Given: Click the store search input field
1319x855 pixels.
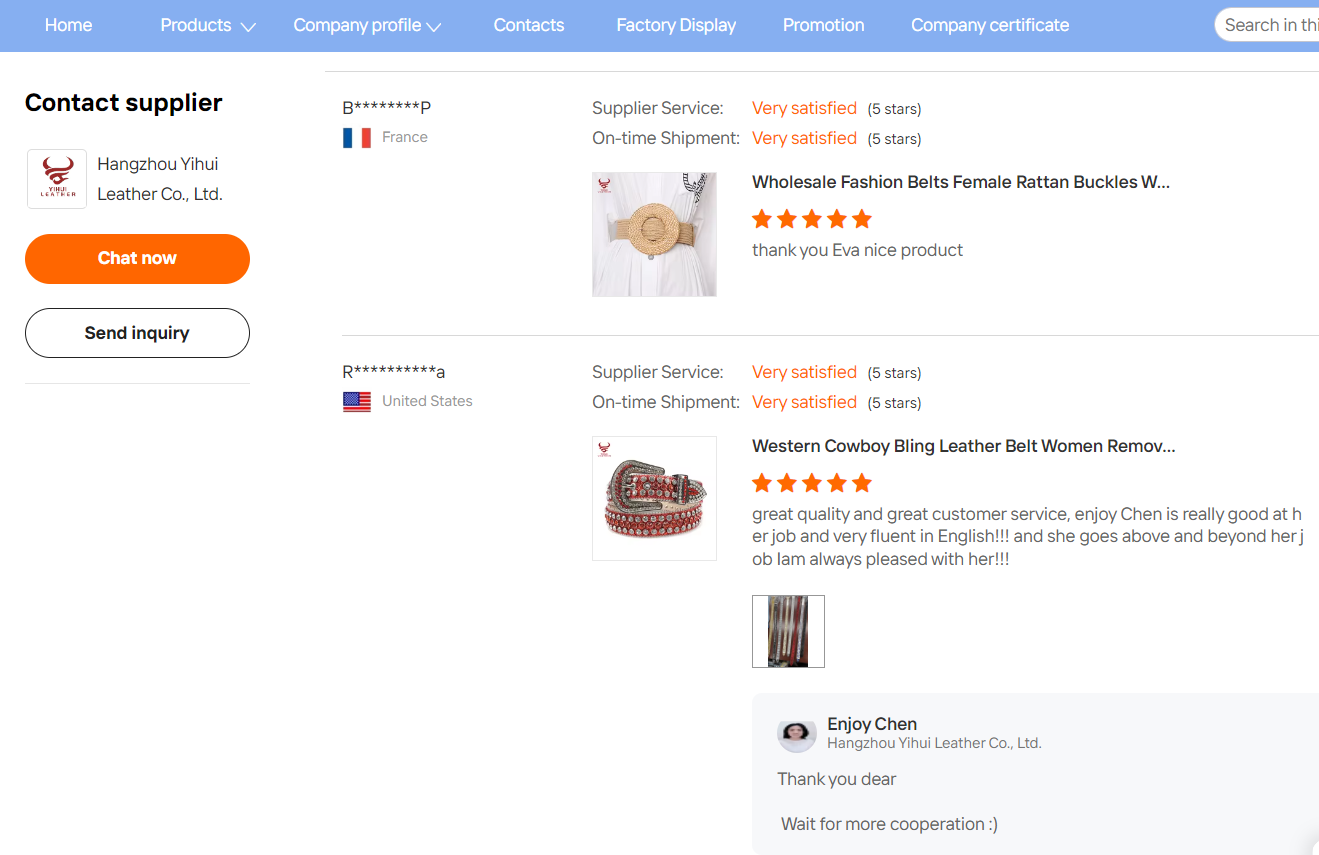Looking at the screenshot, I should click(1268, 25).
